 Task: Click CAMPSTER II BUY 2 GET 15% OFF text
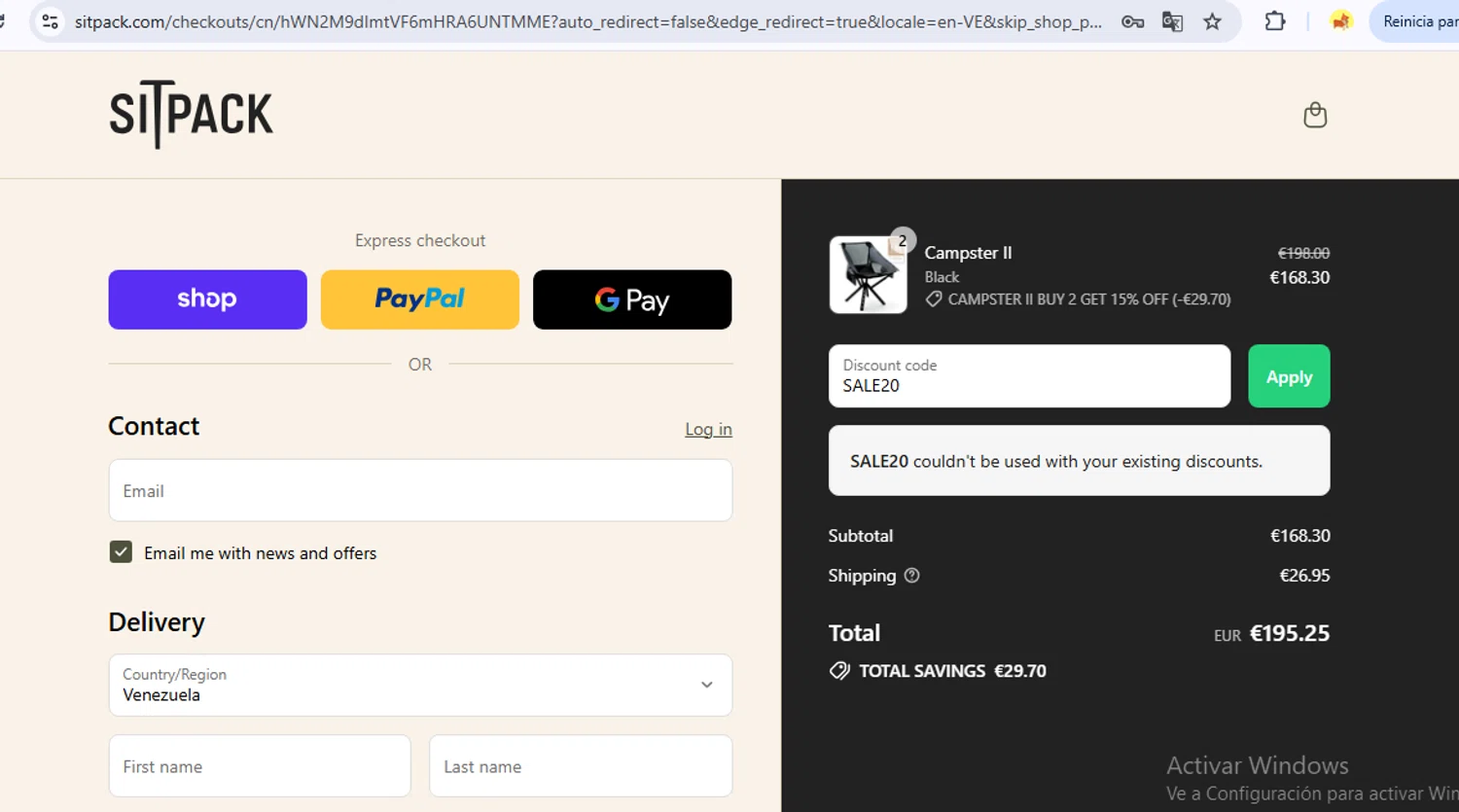click(1089, 300)
